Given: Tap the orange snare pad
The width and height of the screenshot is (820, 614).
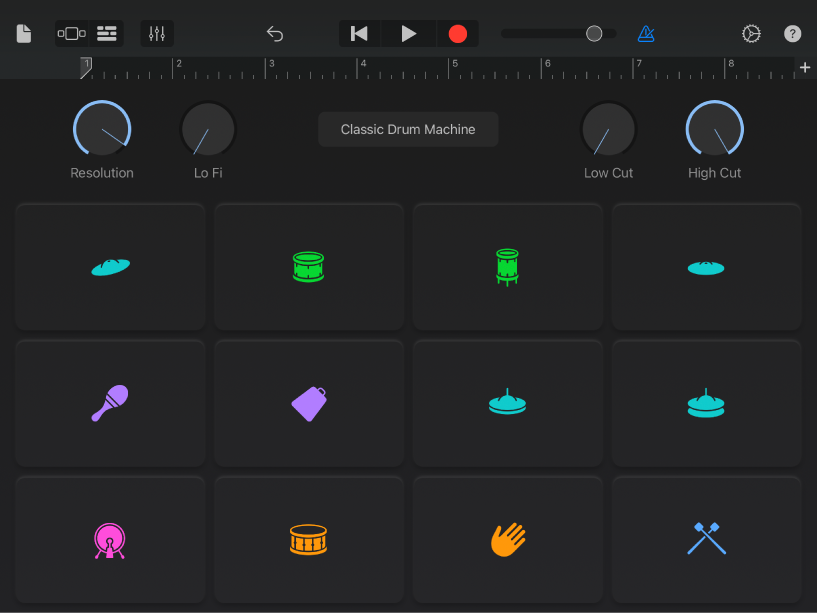Looking at the screenshot, I should (x=308, y=539).
